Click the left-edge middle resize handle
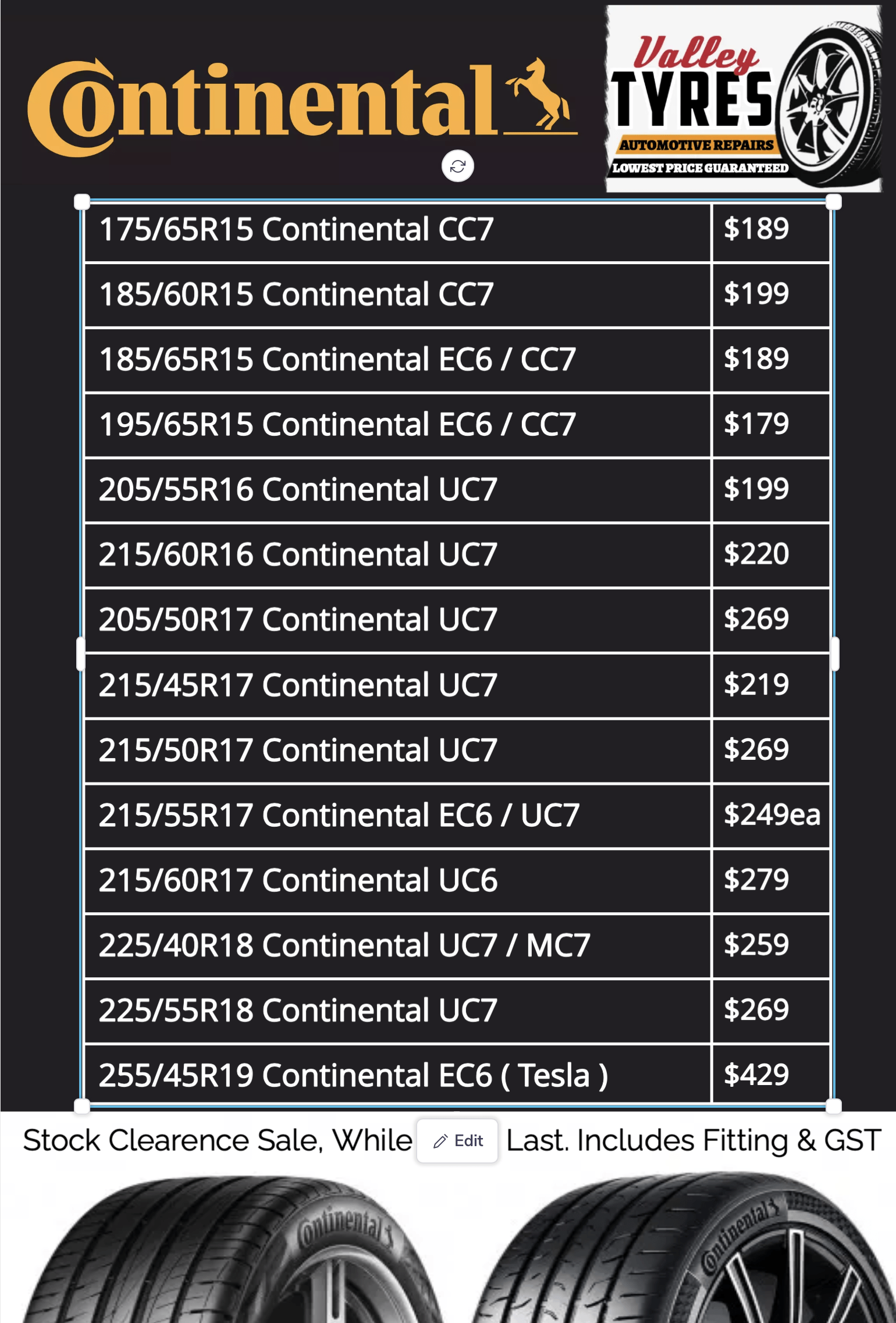896x1323 pixels. pyautogui.click(x=81, y=654)
